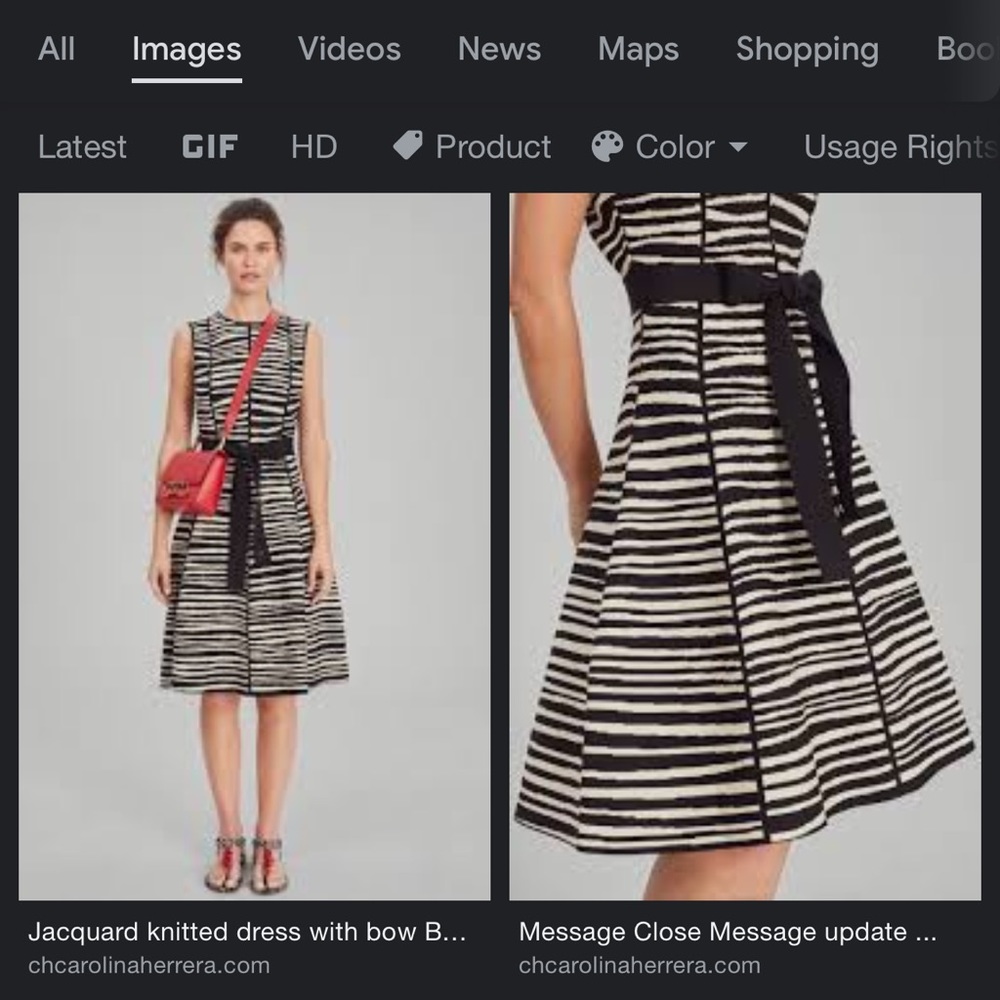Visit chcarolinaherrera.com under Jacquard dress

pyautogui.click(x=149, y=965)
